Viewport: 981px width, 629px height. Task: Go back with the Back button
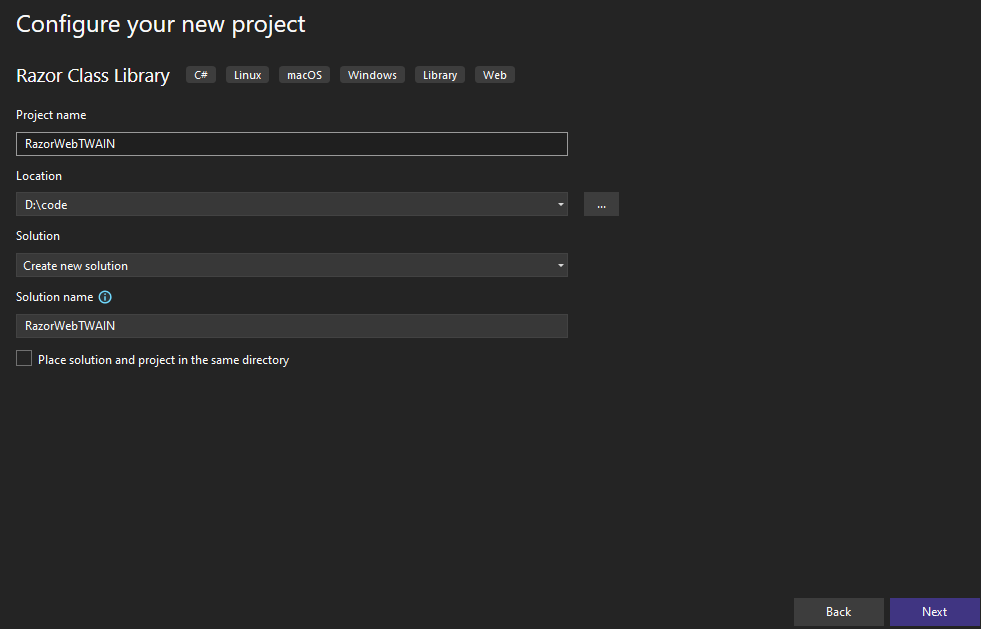tap(838, 612)
